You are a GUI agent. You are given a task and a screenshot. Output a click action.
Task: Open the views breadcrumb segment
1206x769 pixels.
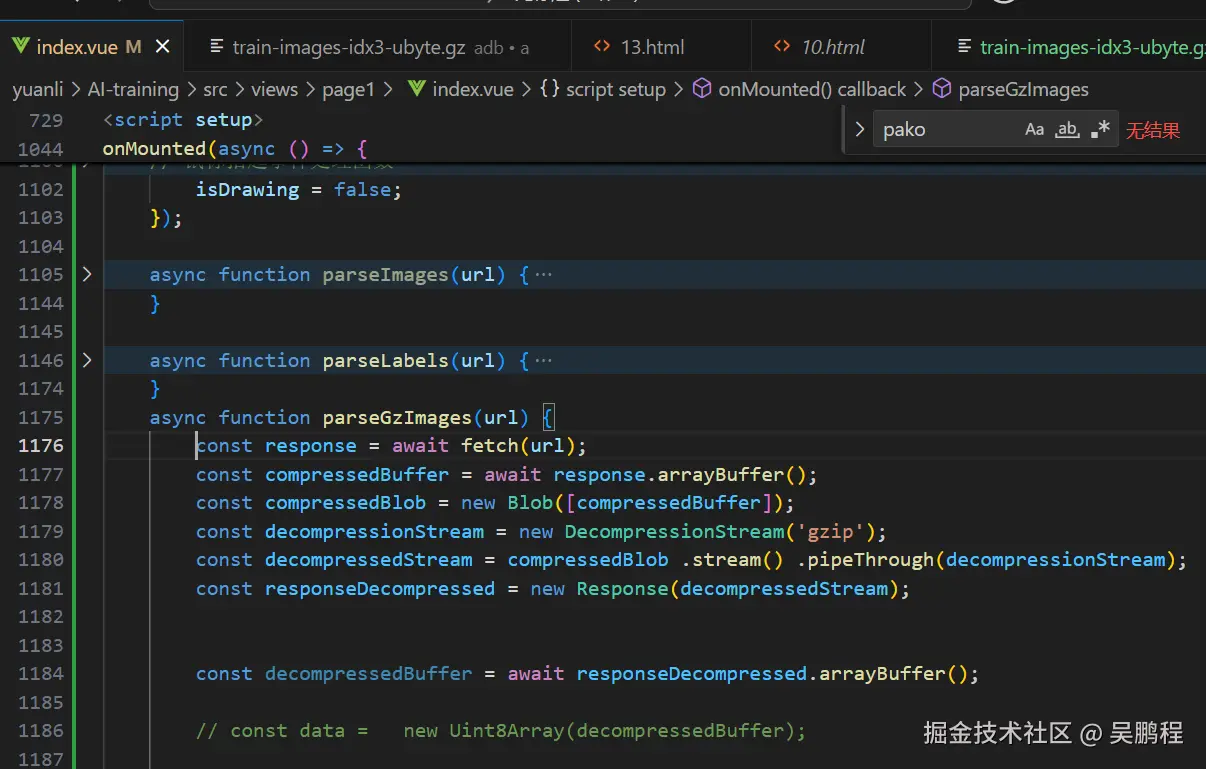274,89
